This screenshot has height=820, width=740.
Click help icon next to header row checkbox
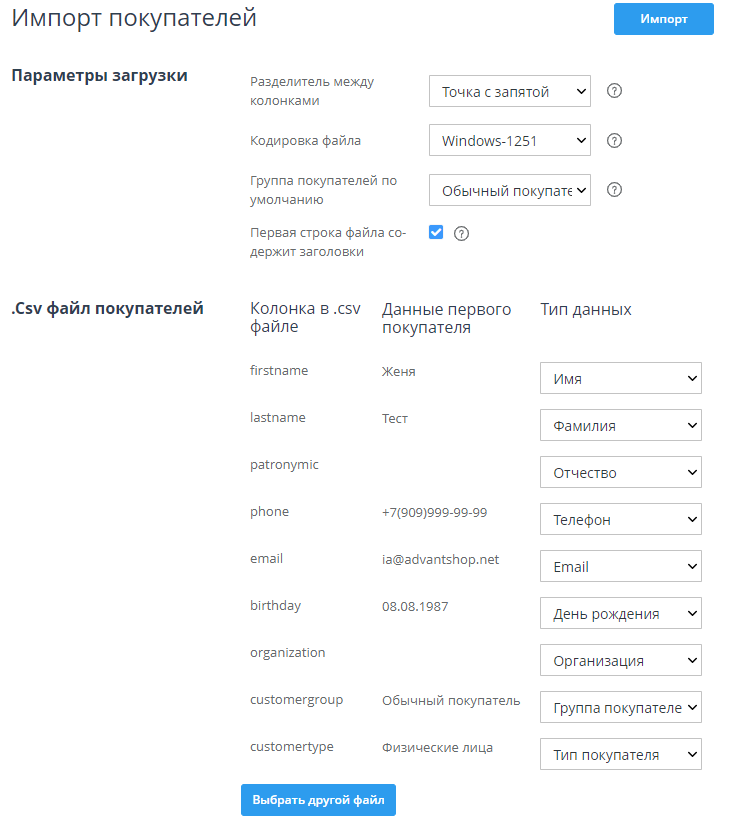[461, 233]
